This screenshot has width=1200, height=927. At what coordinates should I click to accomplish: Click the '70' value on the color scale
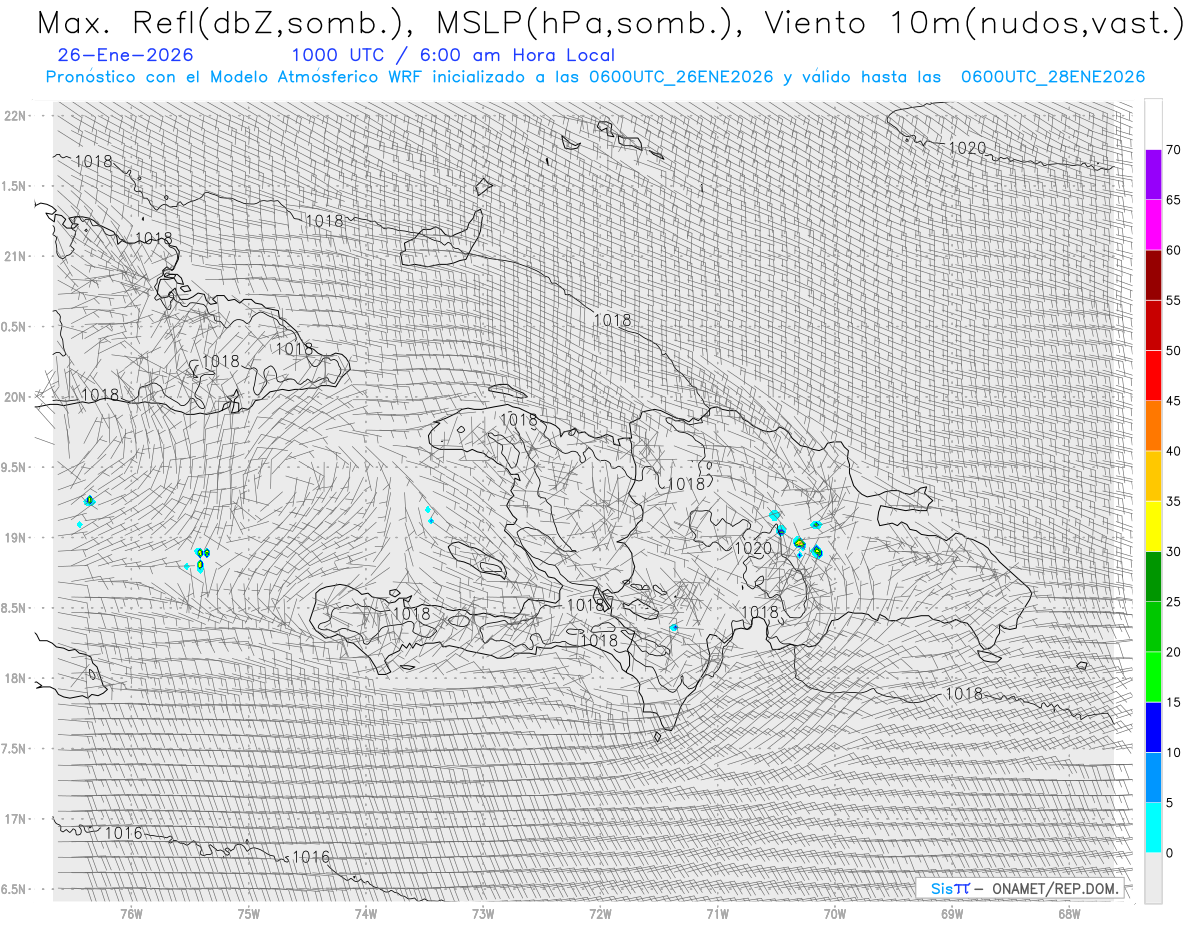click(1174, 150)
